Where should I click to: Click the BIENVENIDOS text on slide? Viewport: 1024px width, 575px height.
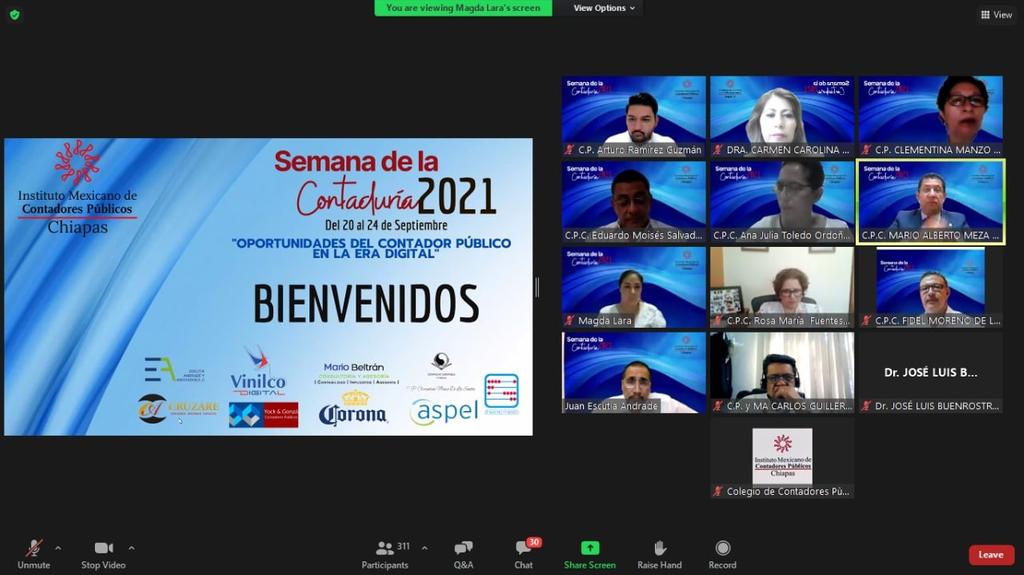click(366, 304)
